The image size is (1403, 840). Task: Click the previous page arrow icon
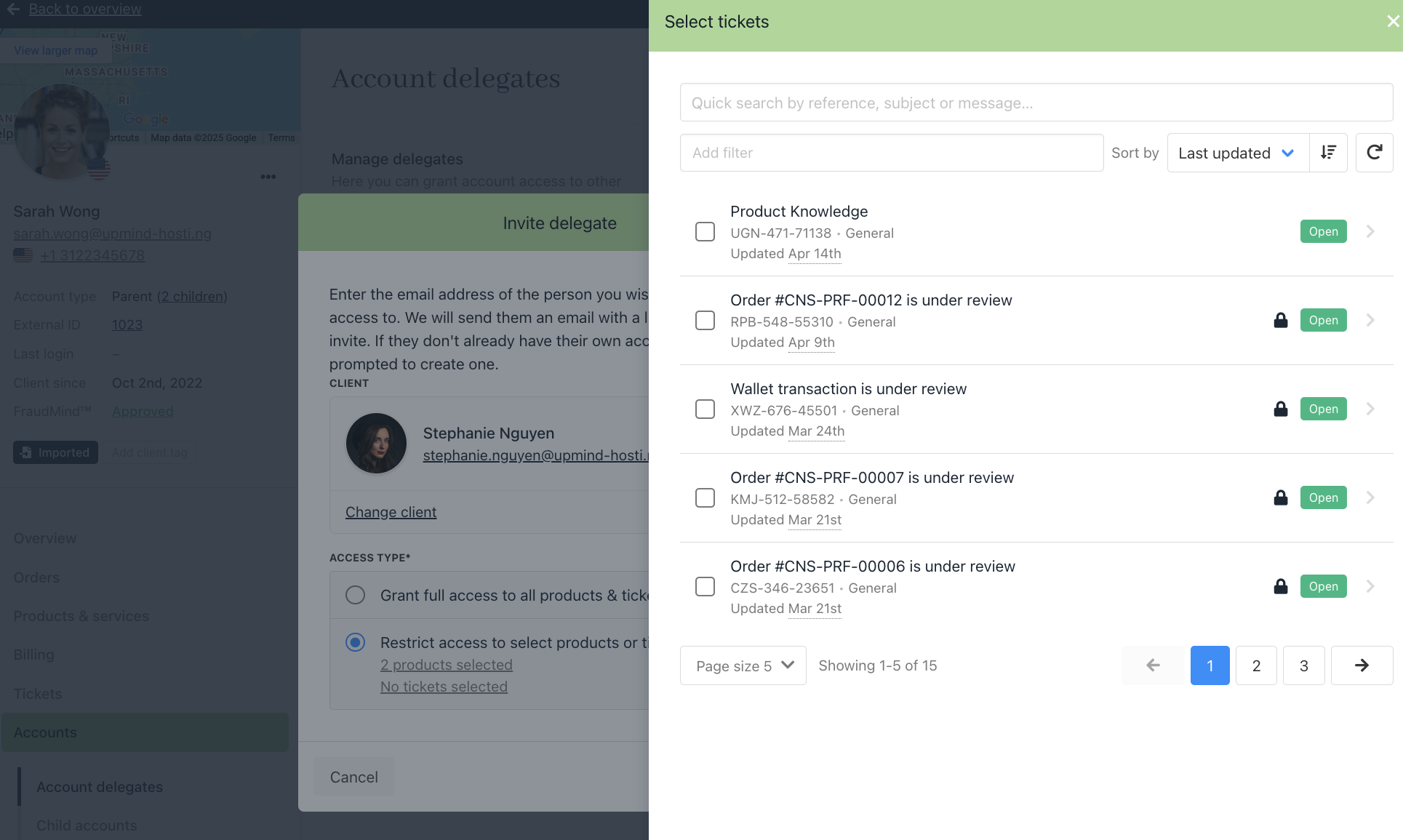pos(1153,665)
